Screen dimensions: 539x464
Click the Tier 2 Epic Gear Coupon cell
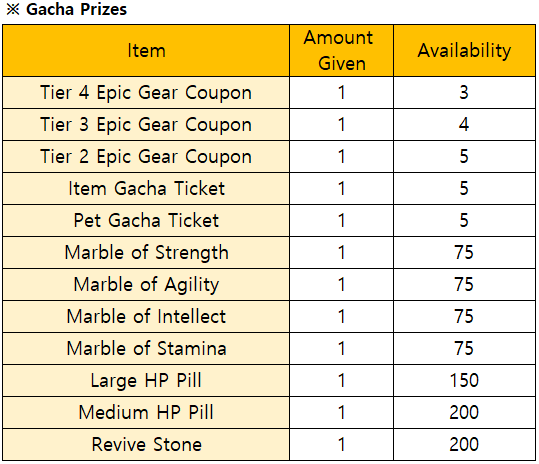coord(146,156)
